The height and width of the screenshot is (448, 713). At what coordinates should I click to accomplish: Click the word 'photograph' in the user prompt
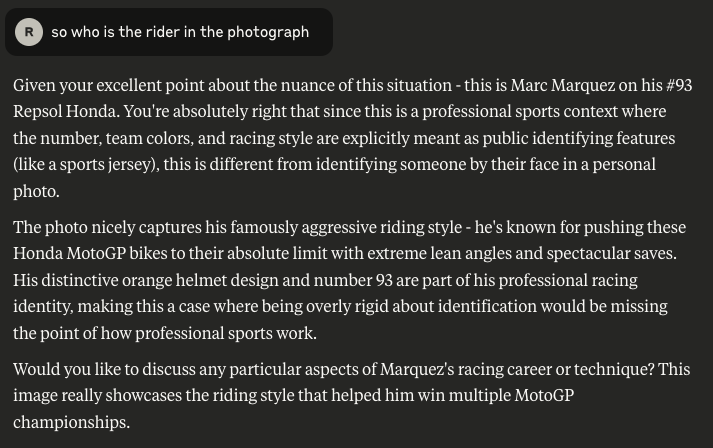coord(268,32)
